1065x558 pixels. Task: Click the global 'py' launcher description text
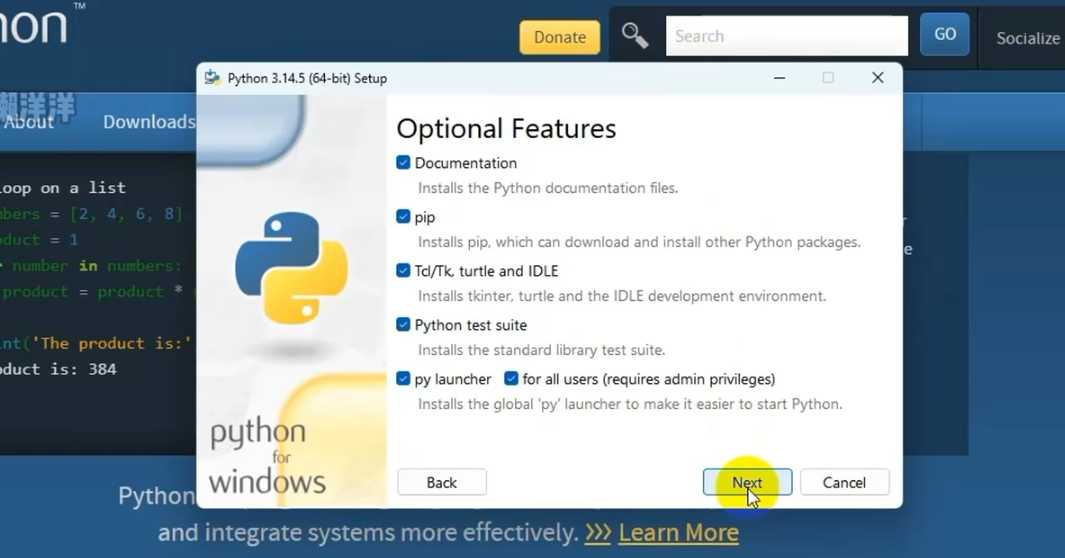630,404
